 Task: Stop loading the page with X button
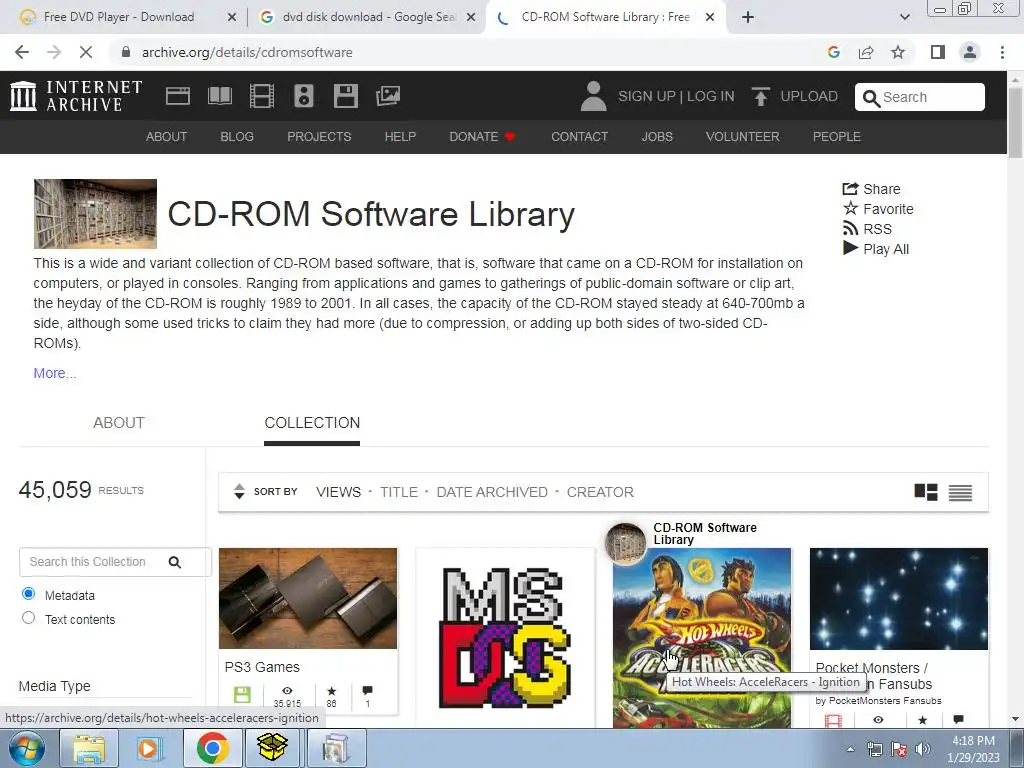tap(86, 52)
